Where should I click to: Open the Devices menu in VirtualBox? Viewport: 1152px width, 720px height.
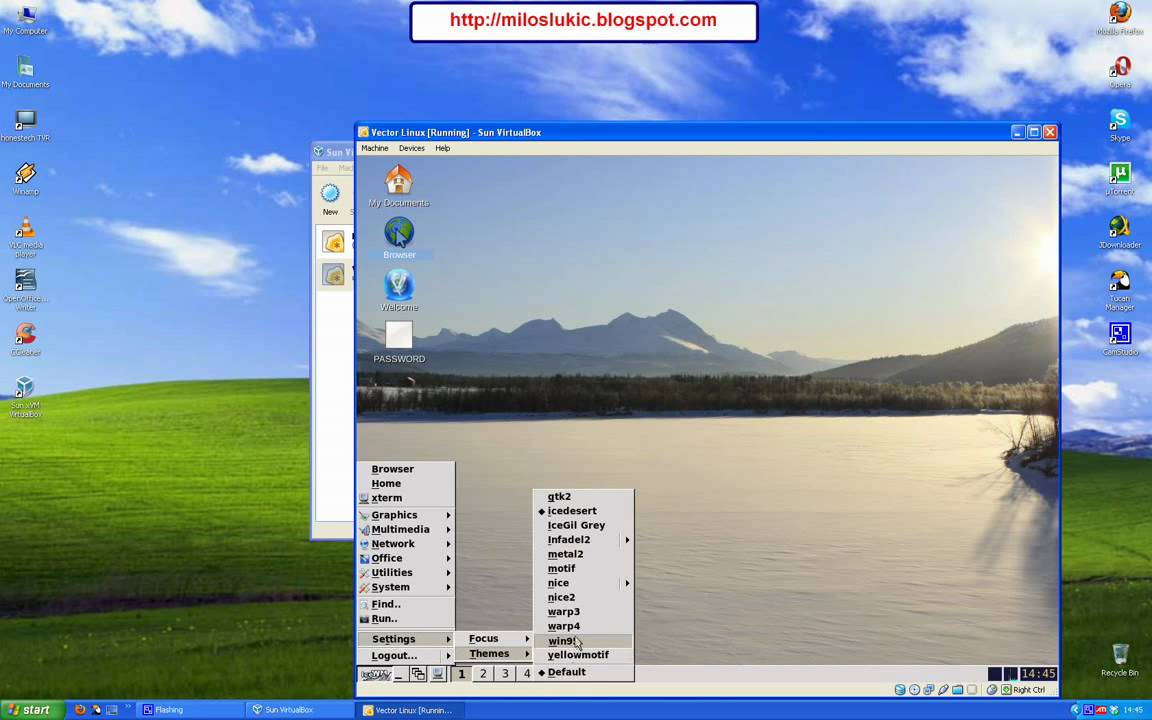[411, 148]
